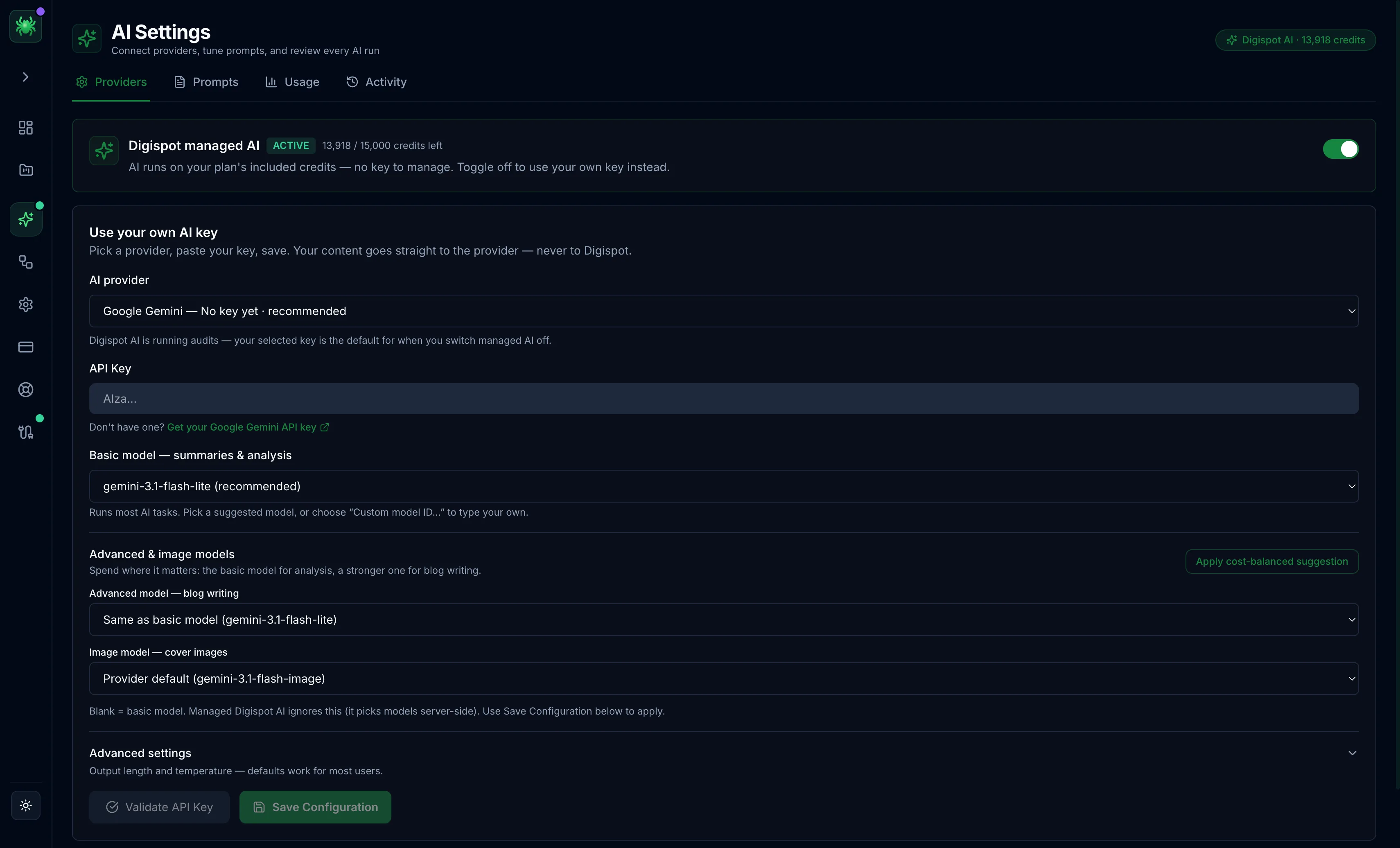Screen dimensions: 1400x848
Task: Switch to the Prompts tab
Action: tap(205, 82)
